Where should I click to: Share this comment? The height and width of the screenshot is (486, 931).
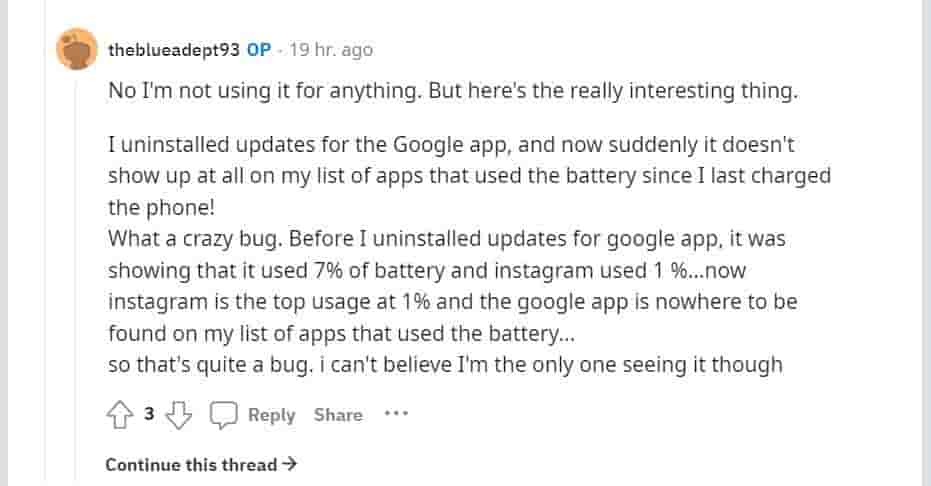click(338, 415)
